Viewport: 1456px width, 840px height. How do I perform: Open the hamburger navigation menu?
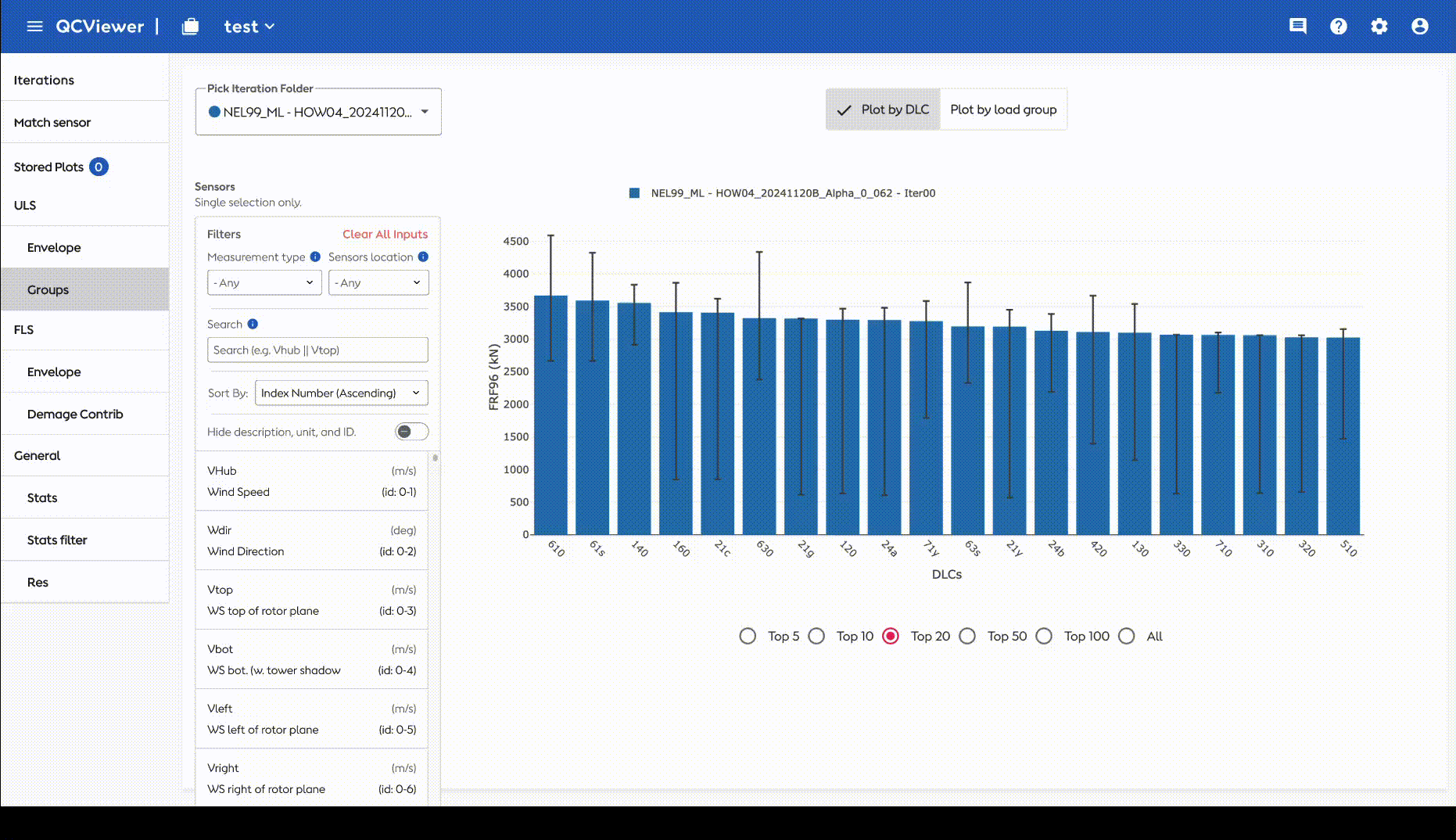(x=34, y=27)
